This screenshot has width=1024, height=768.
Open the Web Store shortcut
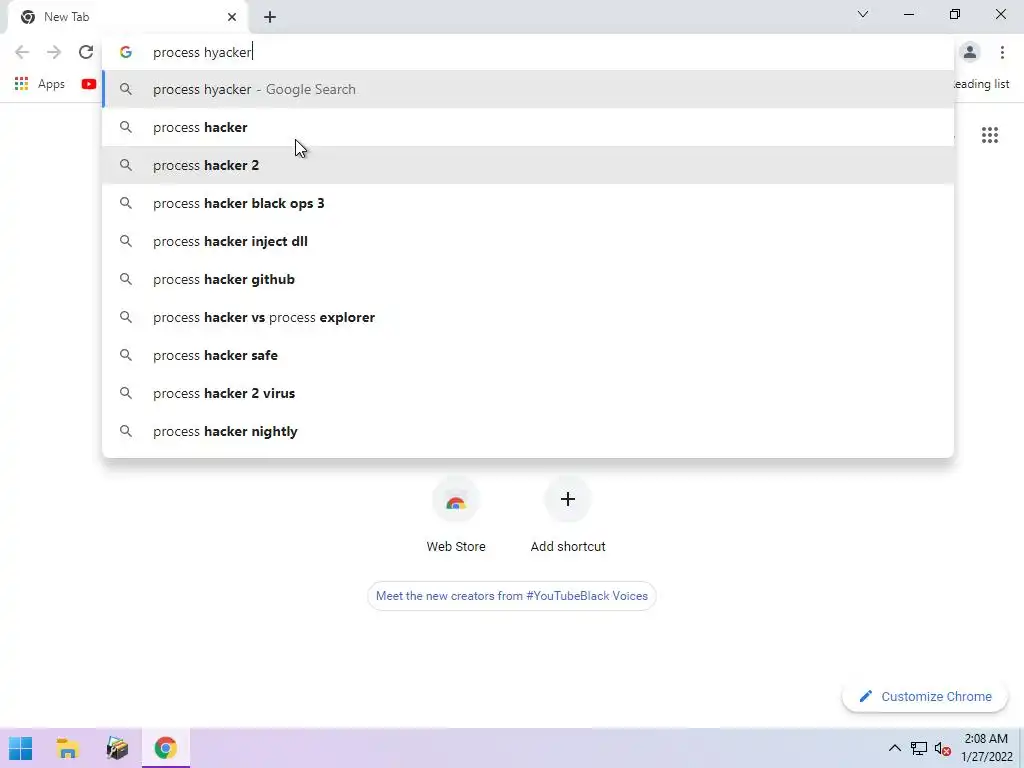point(456,516)
